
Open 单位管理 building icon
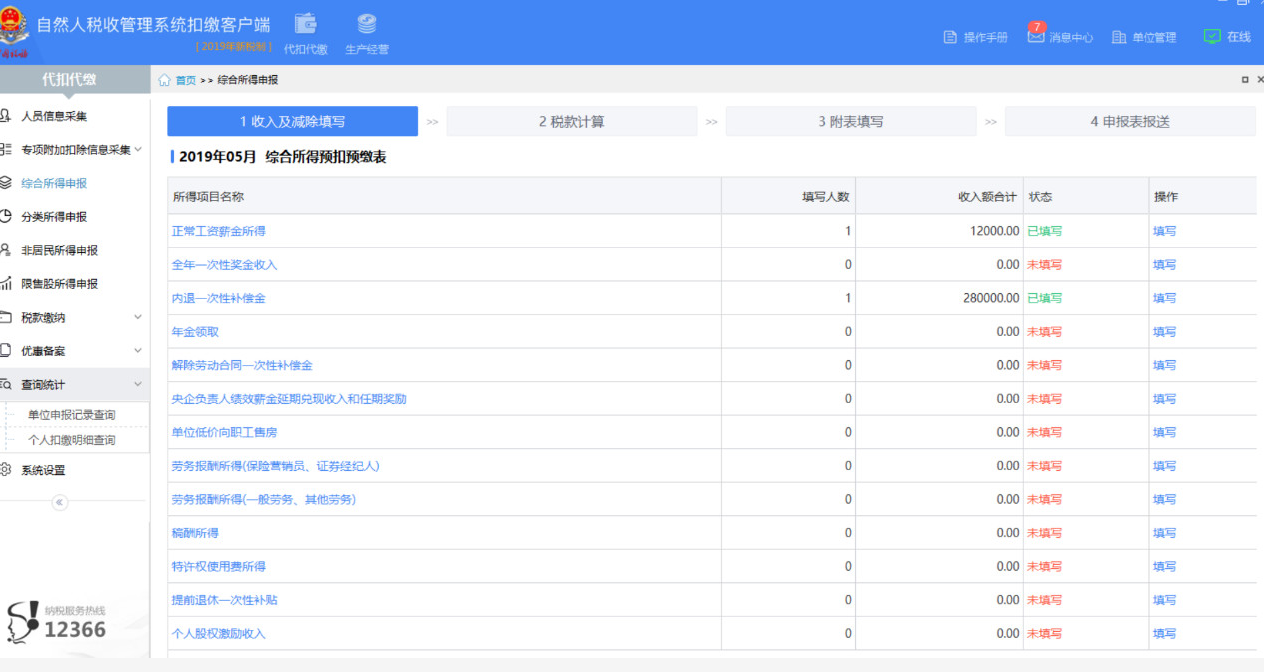click(1119, 37)
